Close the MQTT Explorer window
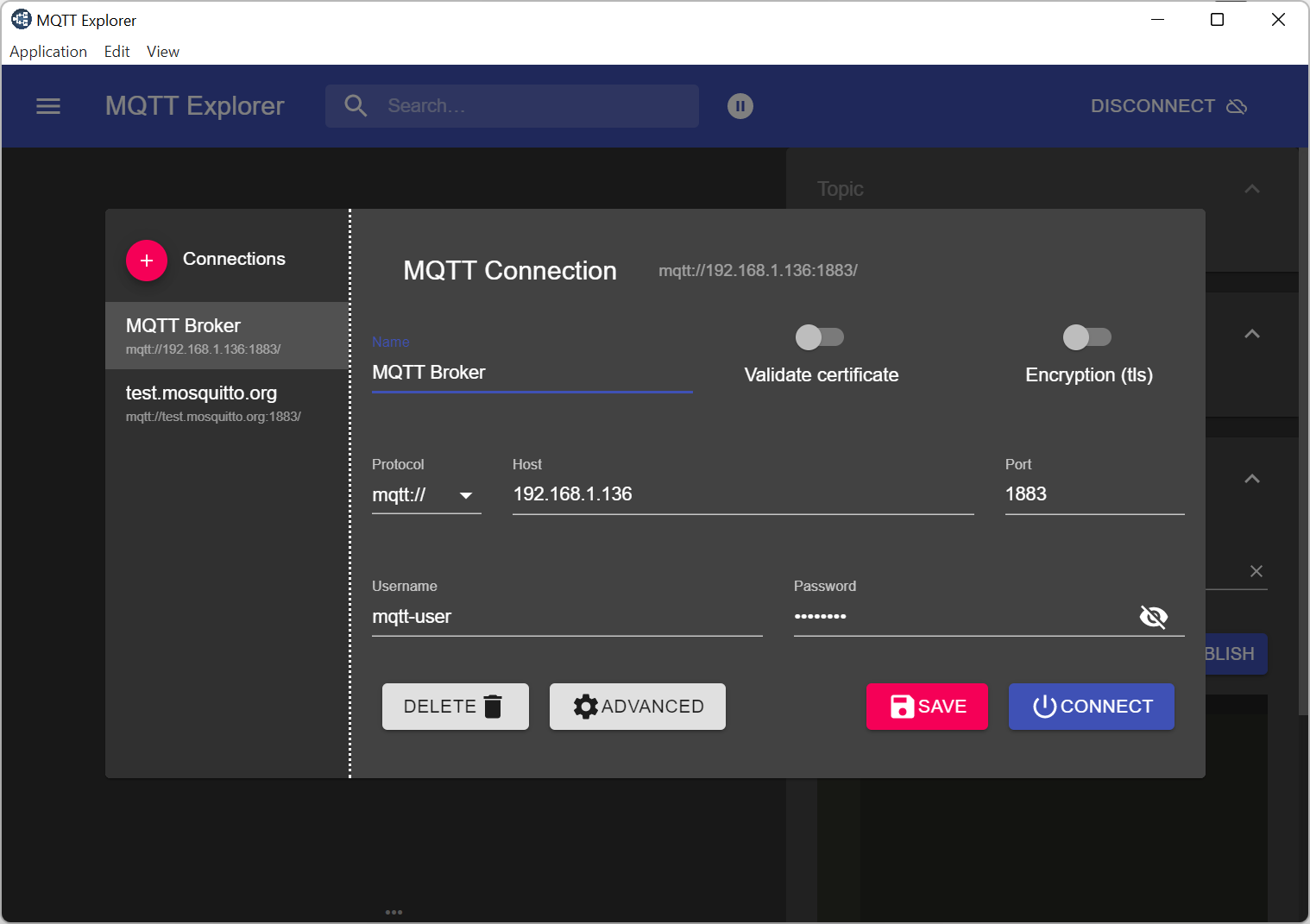 1279,20
